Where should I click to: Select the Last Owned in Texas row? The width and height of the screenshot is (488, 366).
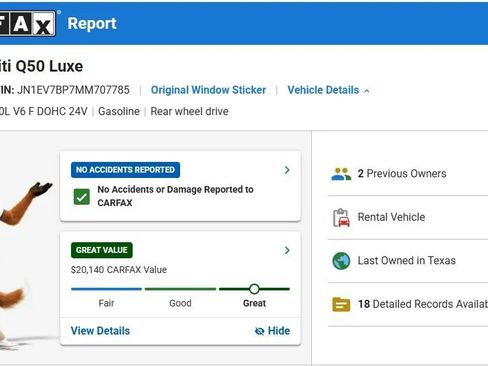408,261
